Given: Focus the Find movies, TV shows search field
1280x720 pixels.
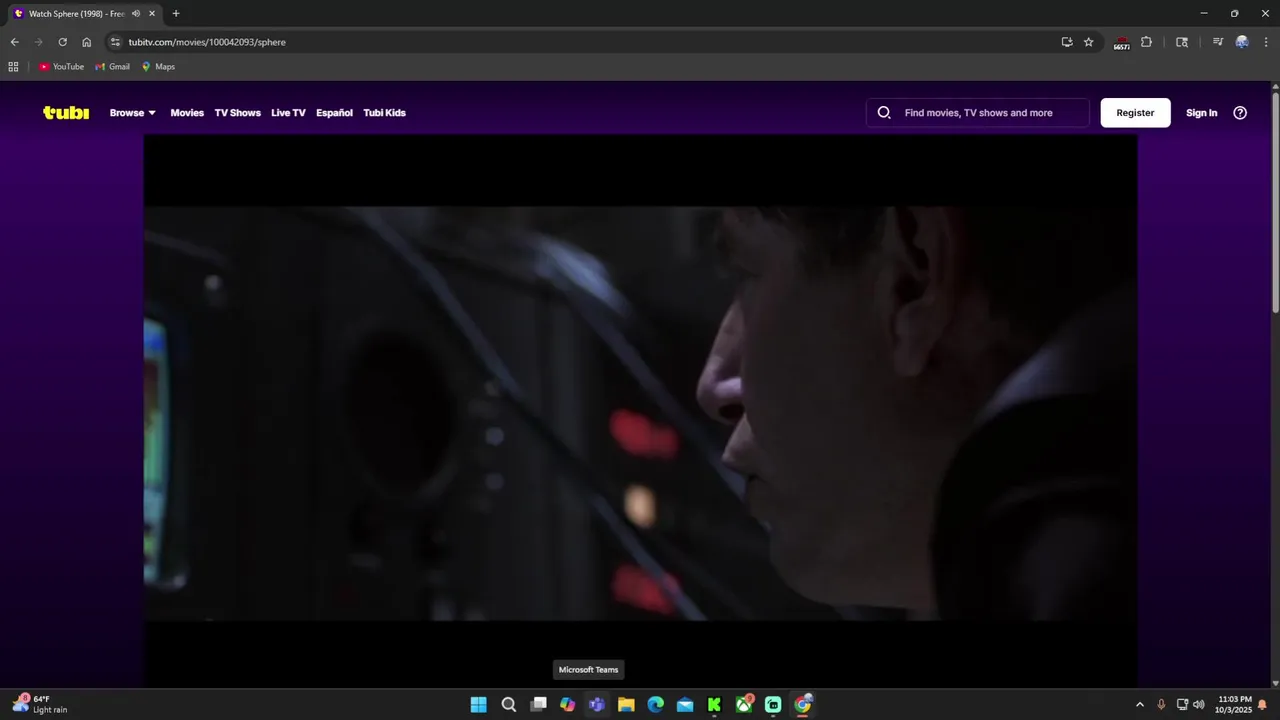Looking at the screenshot, I should 978,113.
